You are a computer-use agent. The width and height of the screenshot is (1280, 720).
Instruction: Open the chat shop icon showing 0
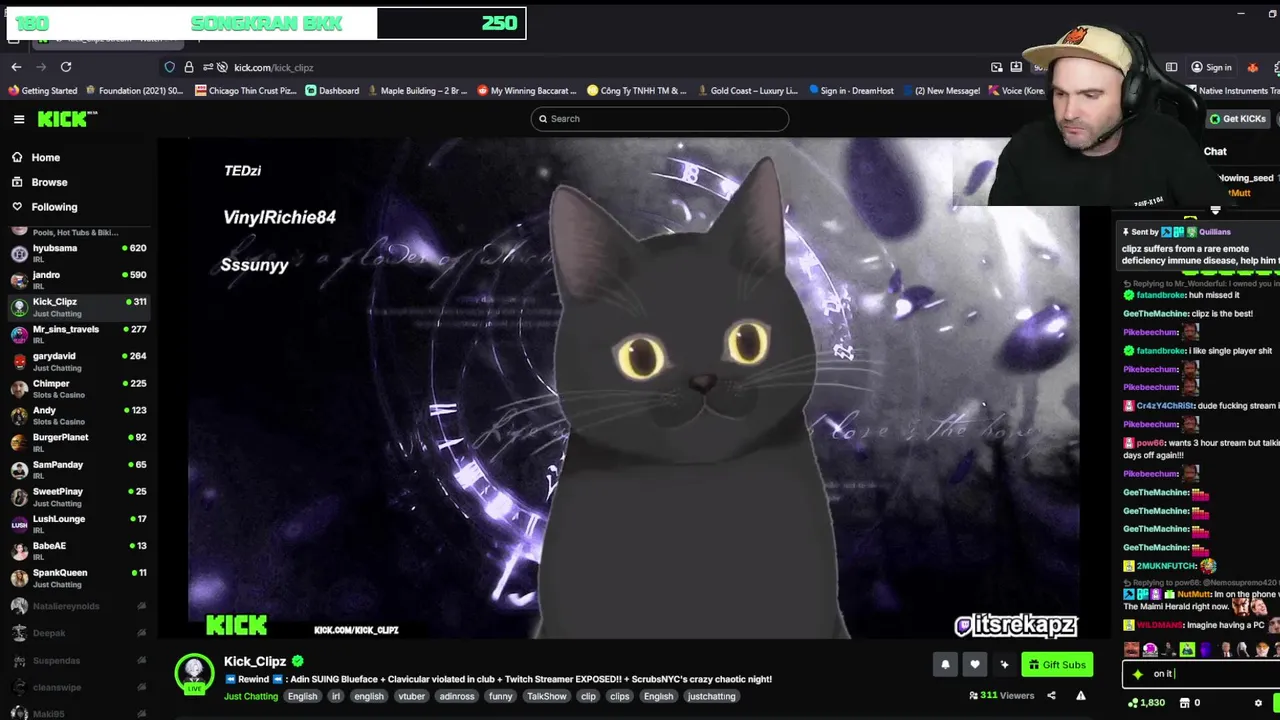[1192, 703]
